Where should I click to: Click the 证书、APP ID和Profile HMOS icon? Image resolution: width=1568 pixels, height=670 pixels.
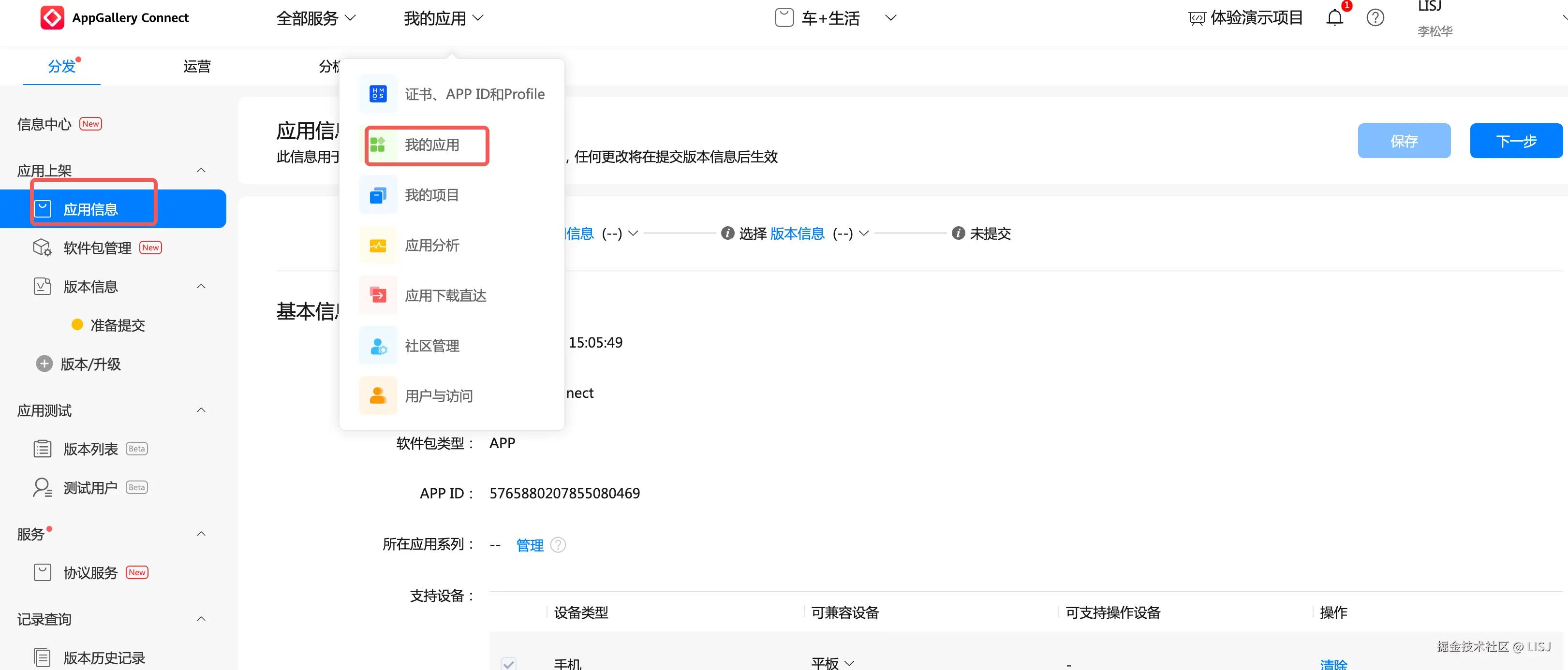pos(378,94)
